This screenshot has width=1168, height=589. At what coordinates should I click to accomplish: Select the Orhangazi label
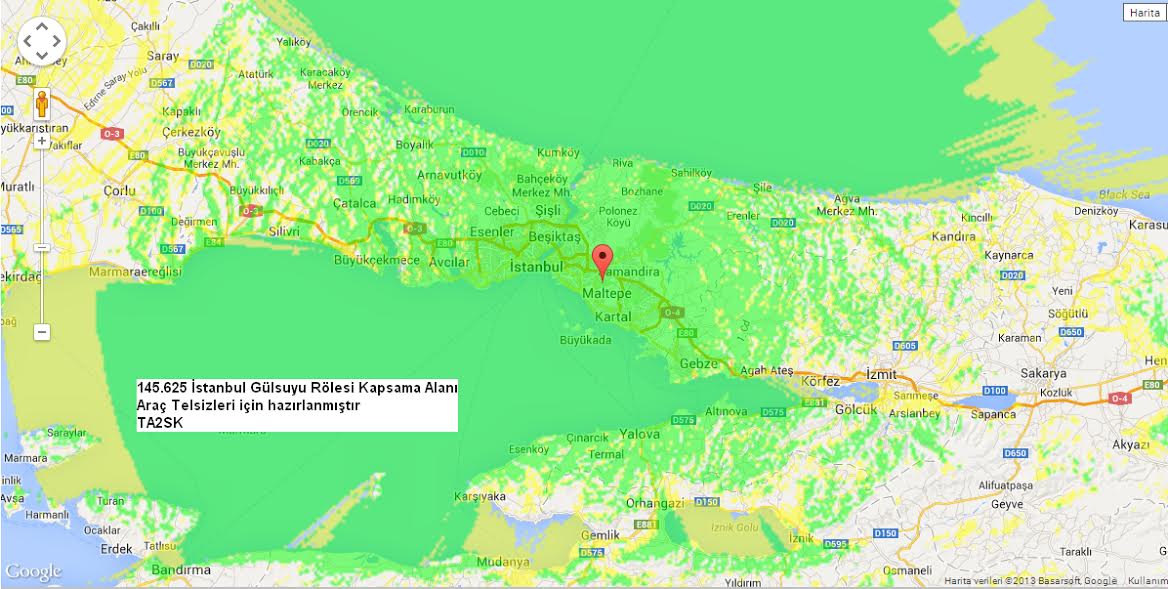655,503
